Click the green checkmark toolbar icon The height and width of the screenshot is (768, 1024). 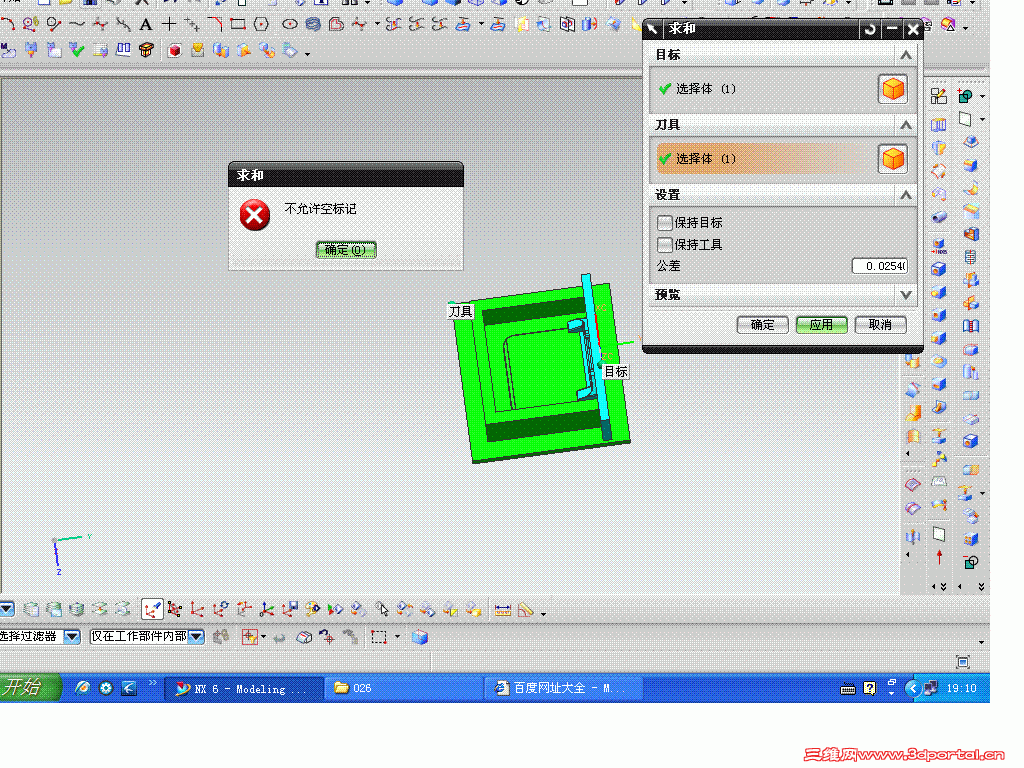[77, 50]
